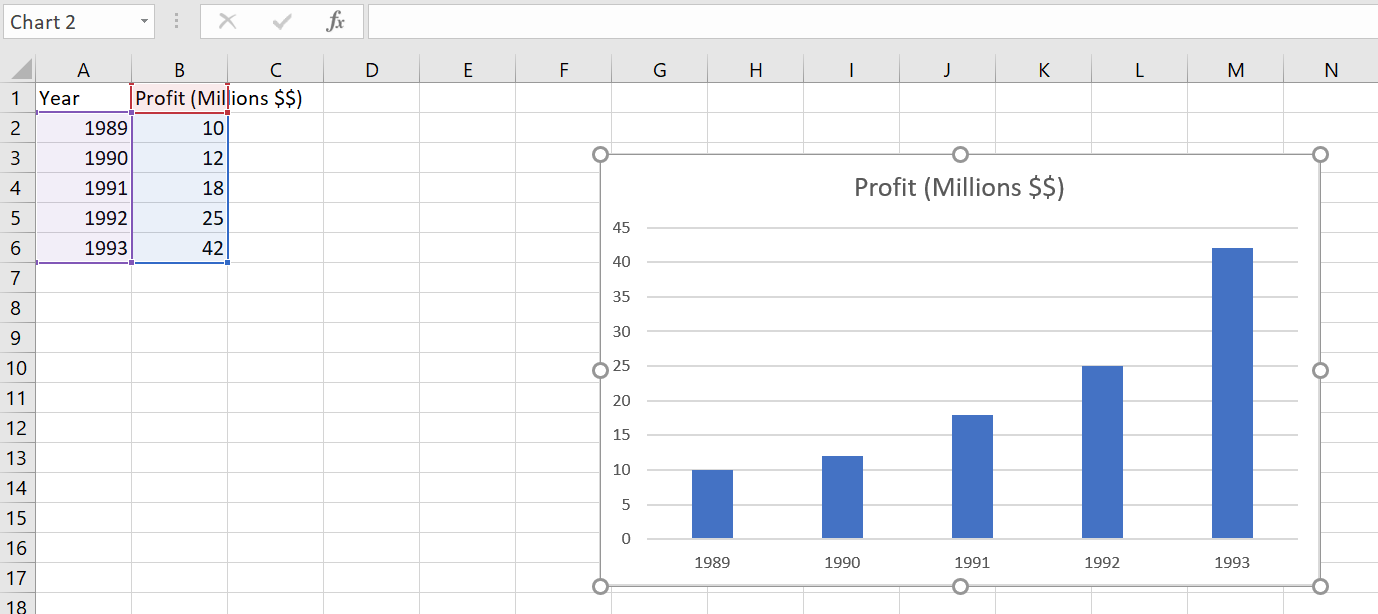Image resolution: width=1378 pixels, height=614 pixels.
Task: Click inside the formula bar input field
Action: [872, 21]
